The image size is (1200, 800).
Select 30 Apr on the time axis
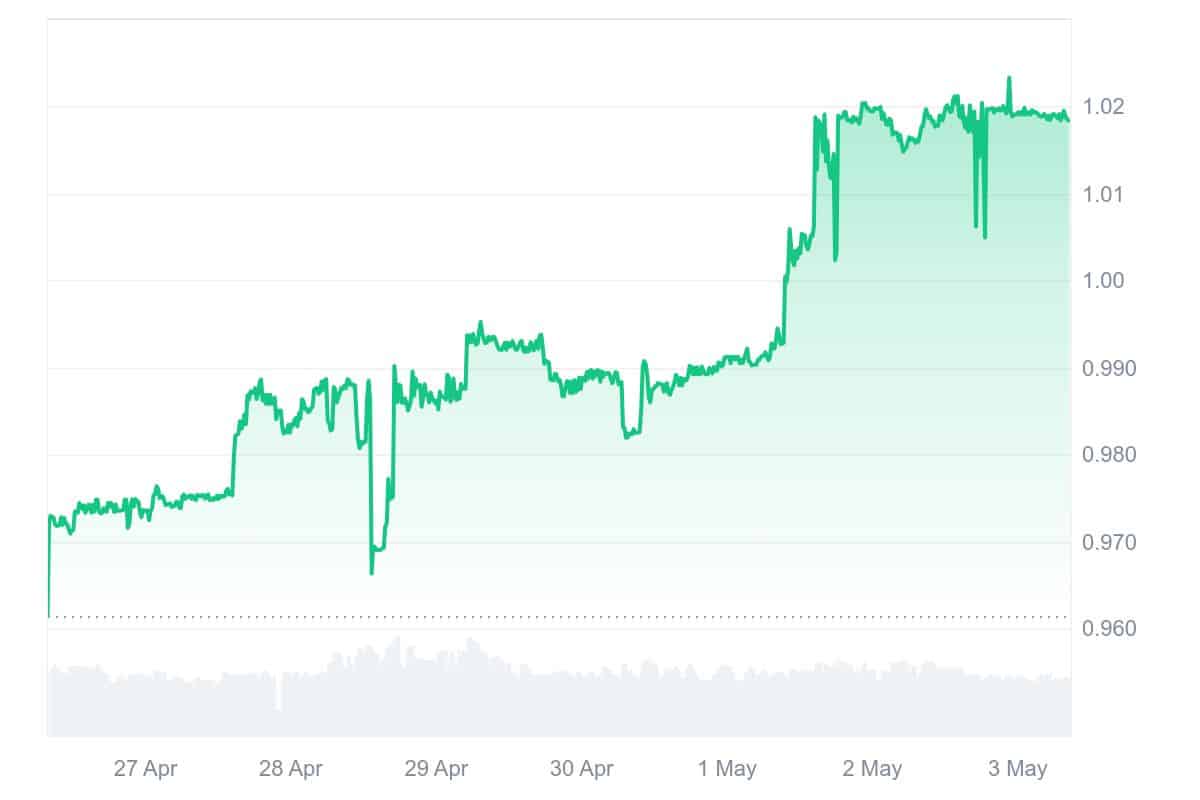point(581,769)
